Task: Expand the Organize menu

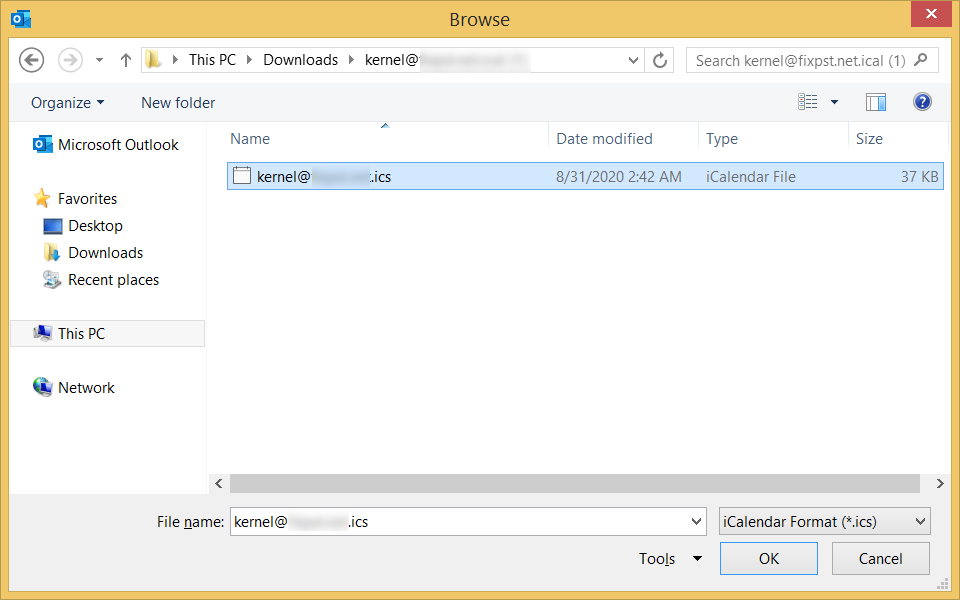Action: (67, 103)
